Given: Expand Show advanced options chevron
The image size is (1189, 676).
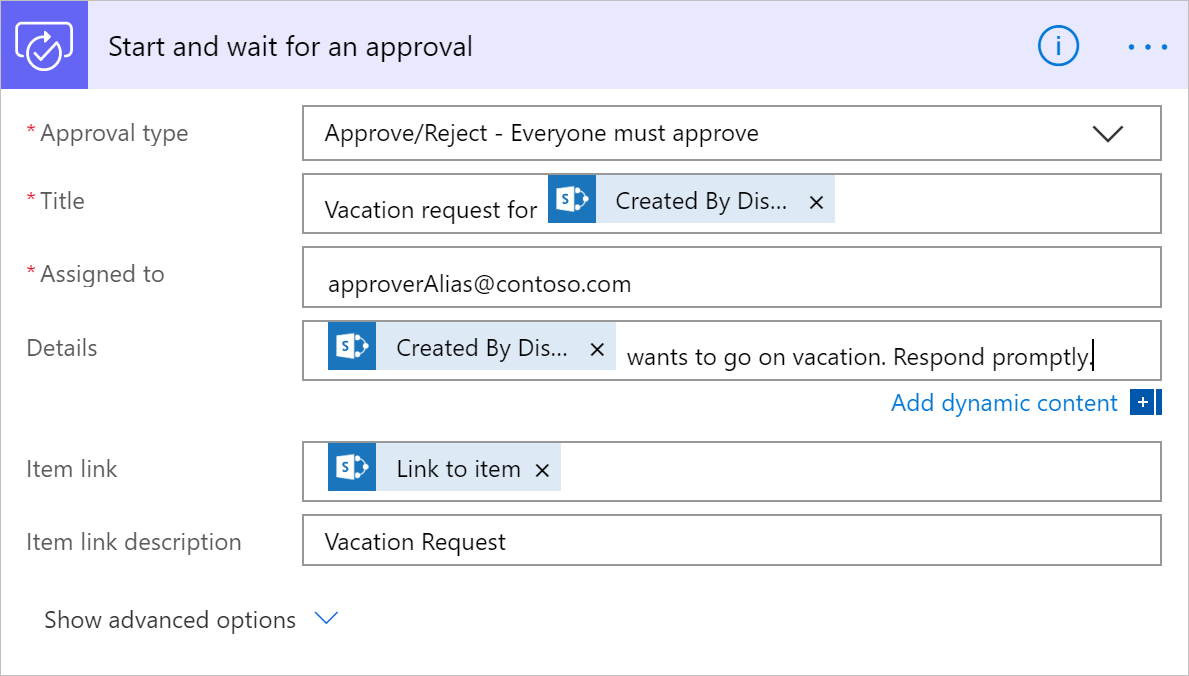Looking at the screenshot, I should point(326,619).
